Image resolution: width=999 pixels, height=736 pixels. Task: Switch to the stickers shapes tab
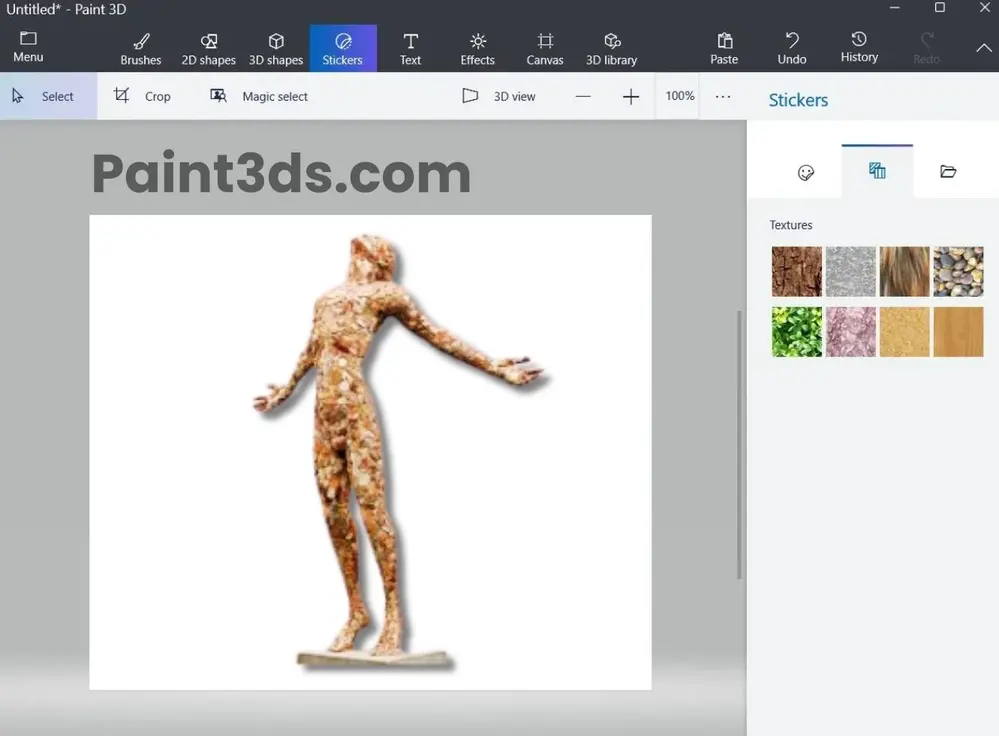(805, 171)
